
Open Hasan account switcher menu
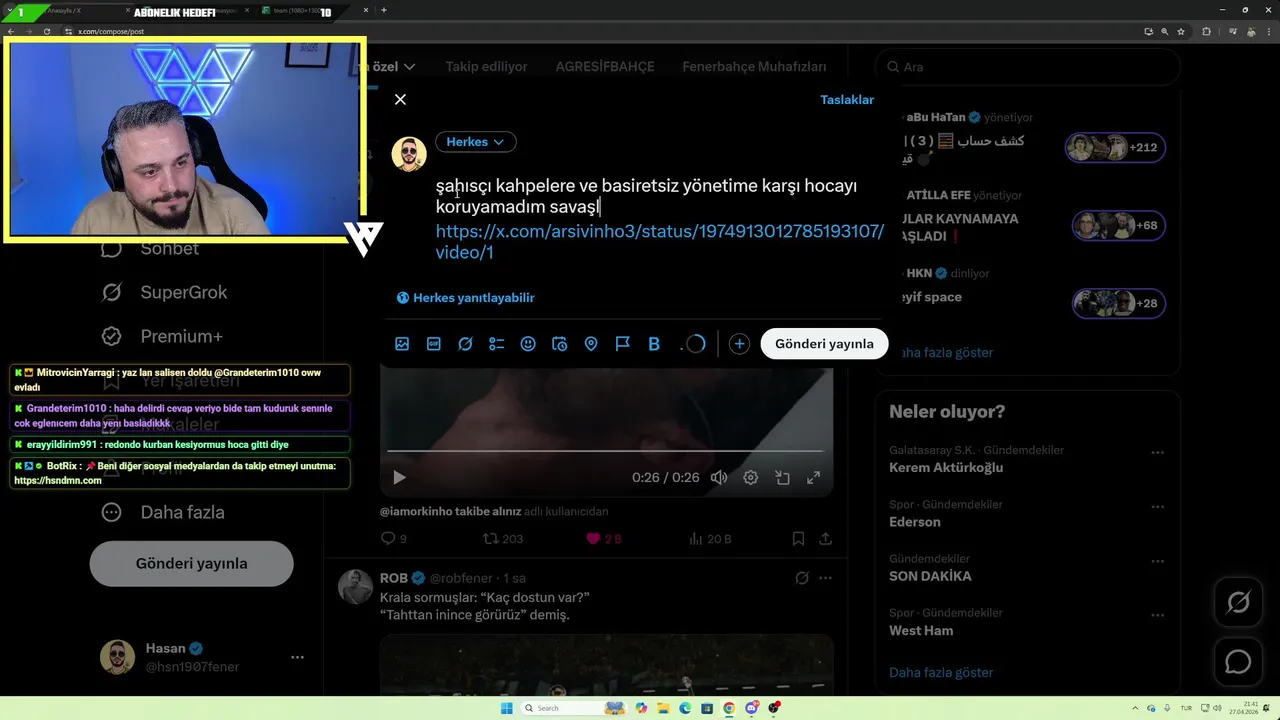tap(204, 657)
